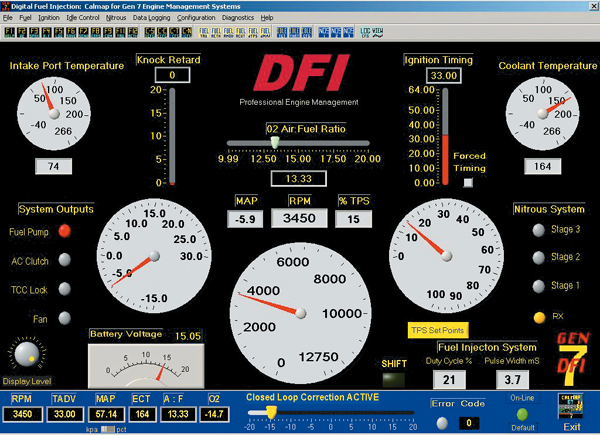Screen dimensions: 600x435
Task: Click the Knock Retard vertical bar
Action: point(172,137)
